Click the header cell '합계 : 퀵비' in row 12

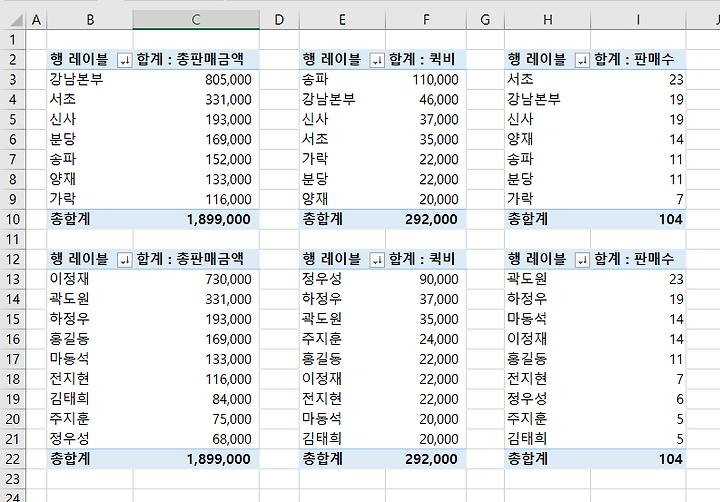pyautogui.click(x=426, y=259)
